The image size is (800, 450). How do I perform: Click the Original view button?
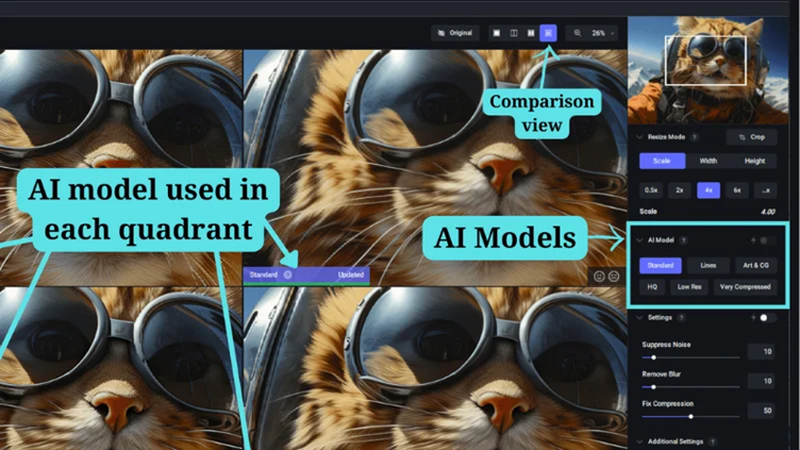tap(455, 33)
